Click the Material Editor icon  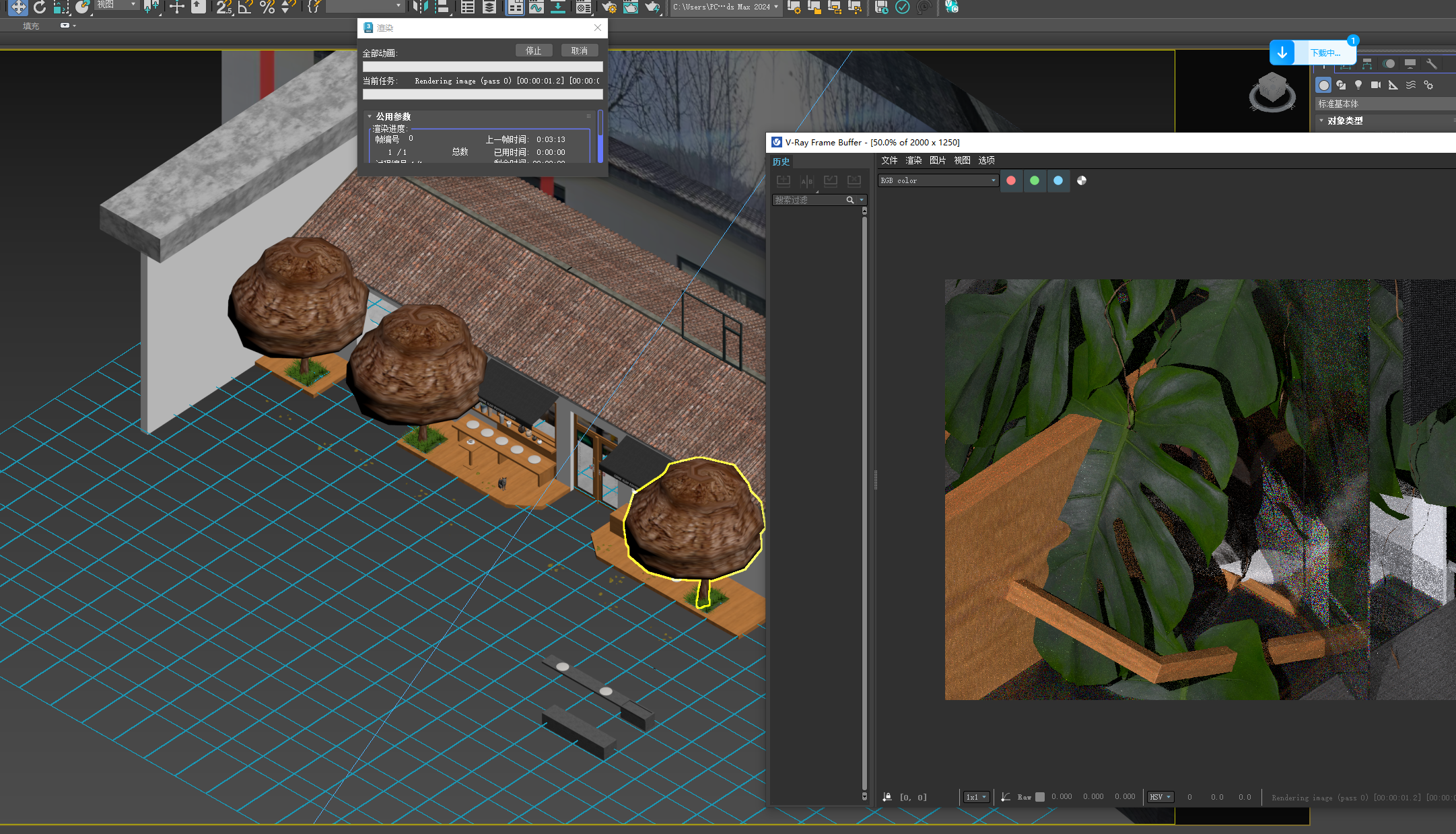coord(584,7)
